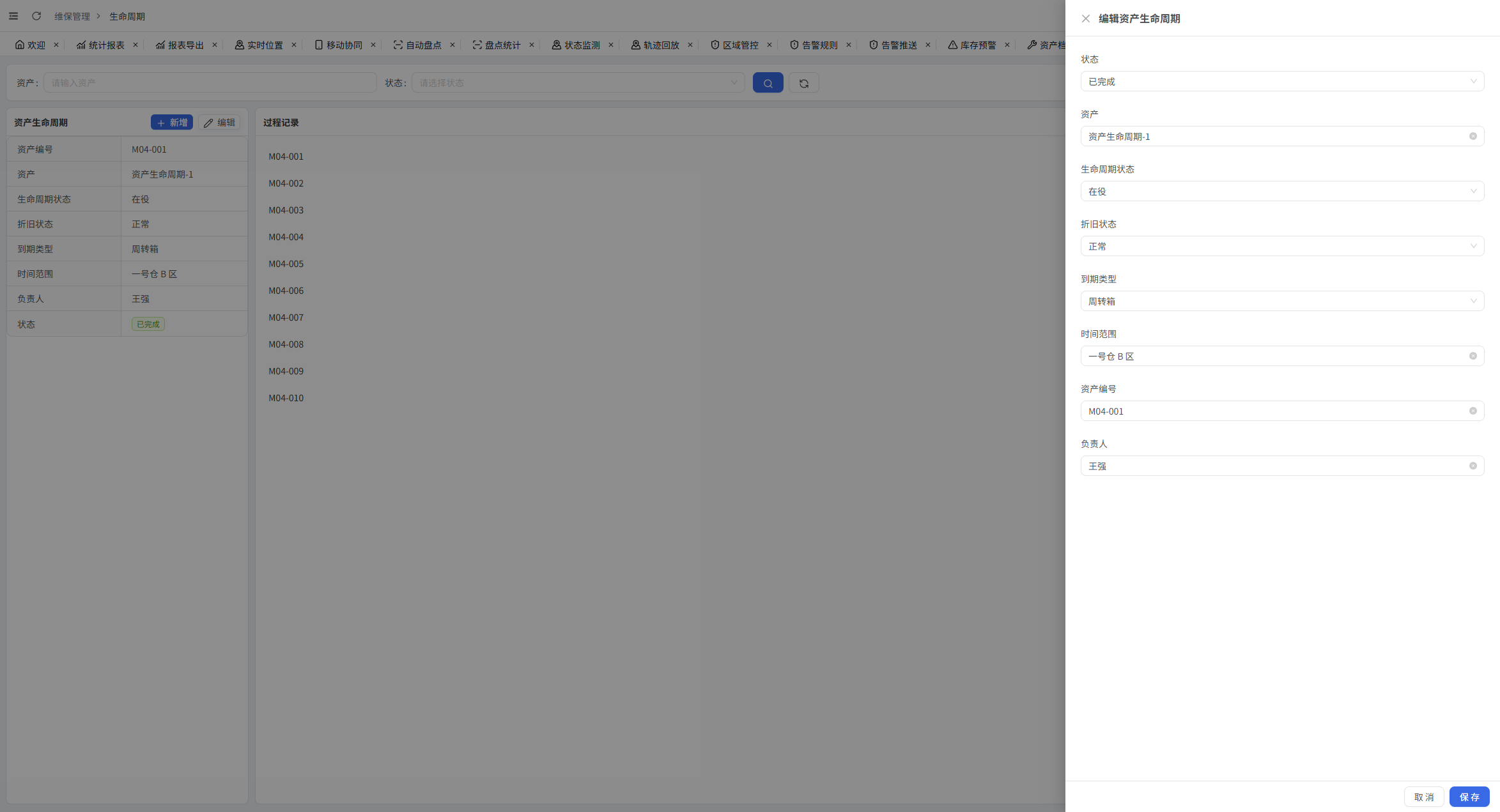Close the 状态监测 tab
Screen dimensions: 1500x812
tap(611, 45)
